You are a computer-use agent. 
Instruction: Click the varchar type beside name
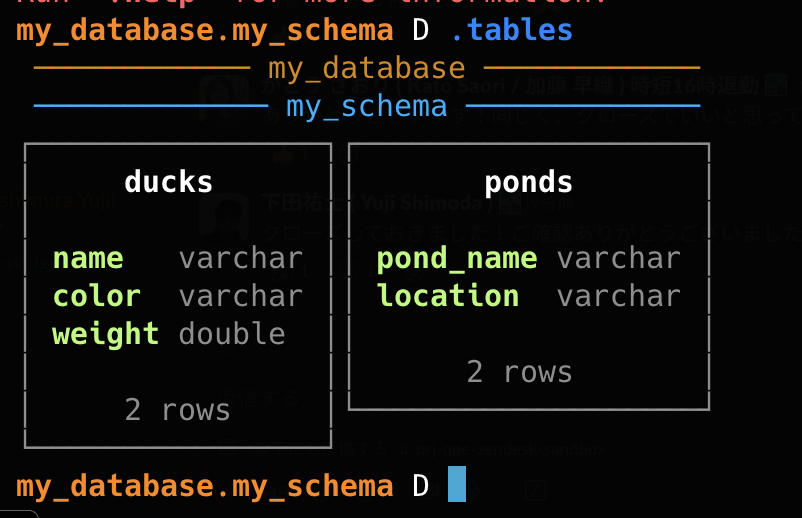(240, 258)
